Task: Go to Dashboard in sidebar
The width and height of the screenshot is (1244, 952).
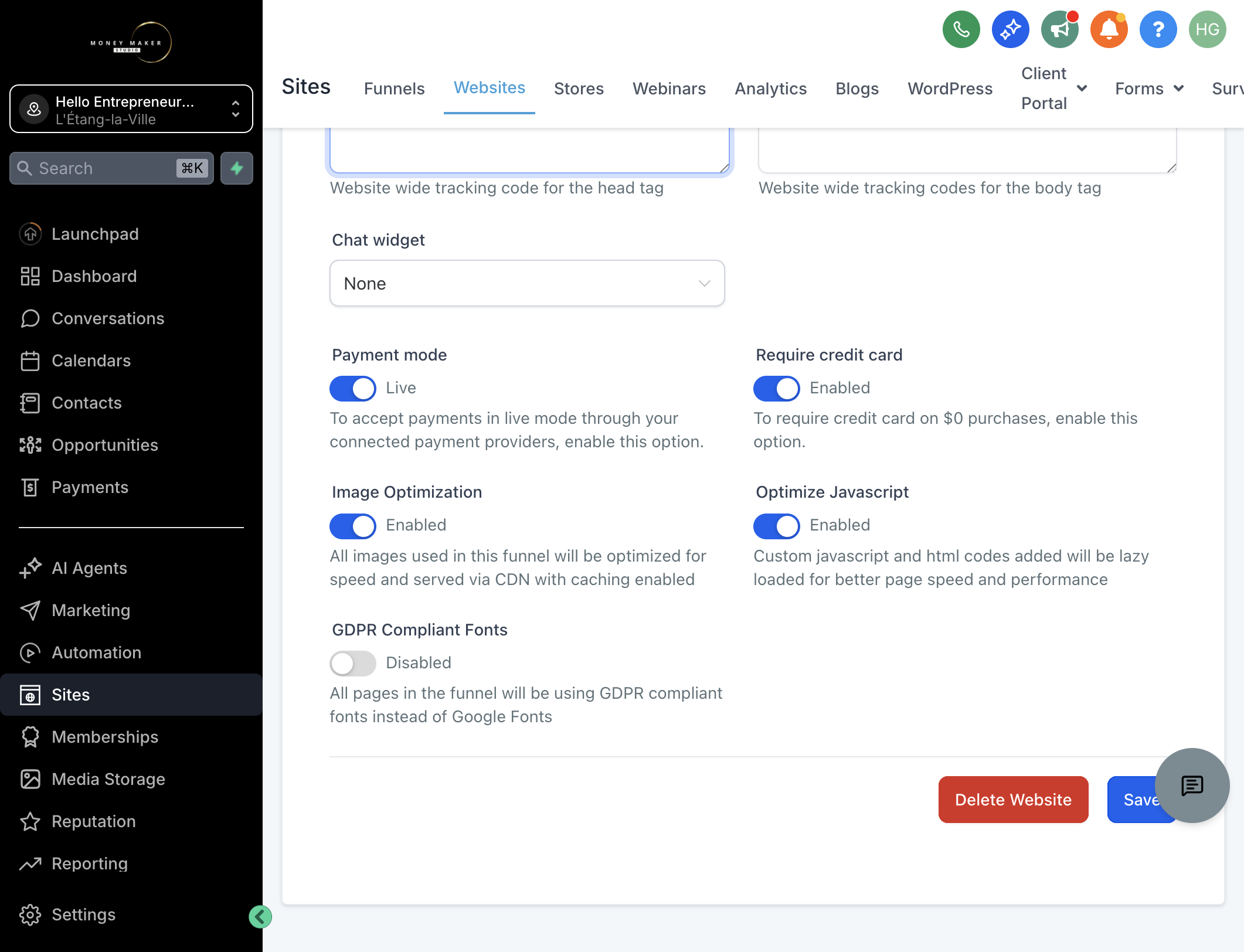Action: click(131, 276)
